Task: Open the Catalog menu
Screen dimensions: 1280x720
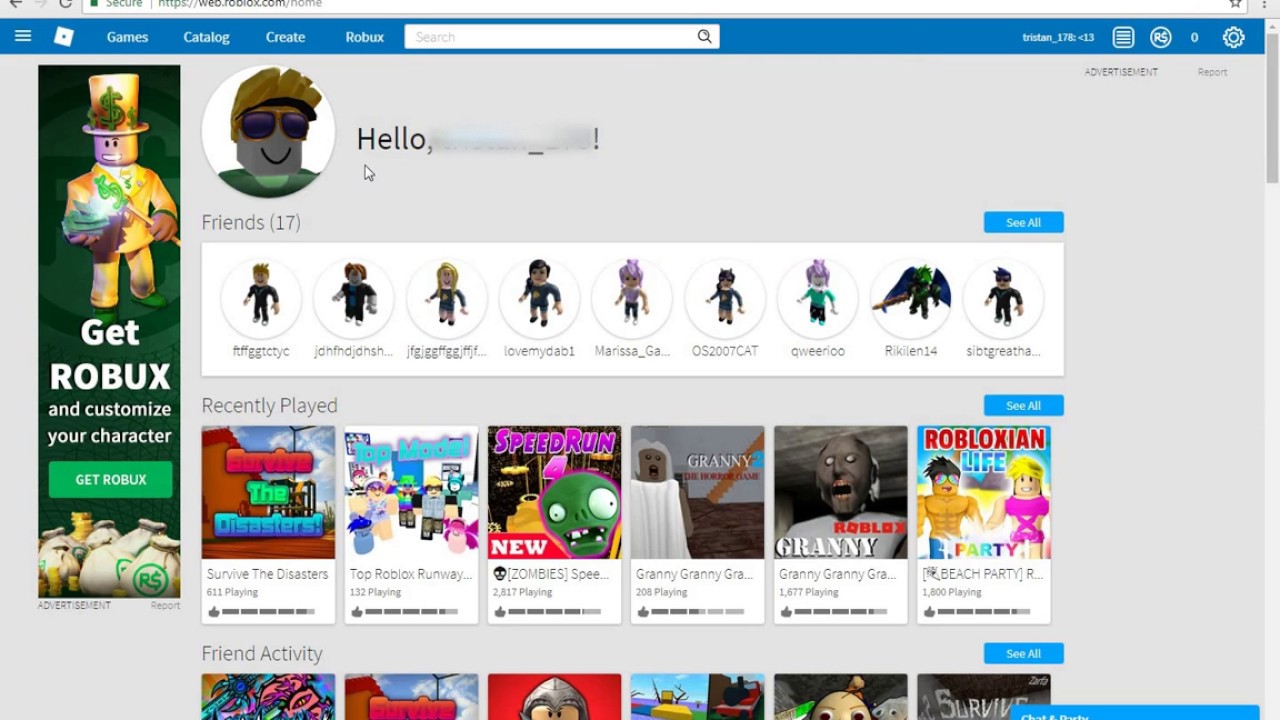Action: pos(206,37)
